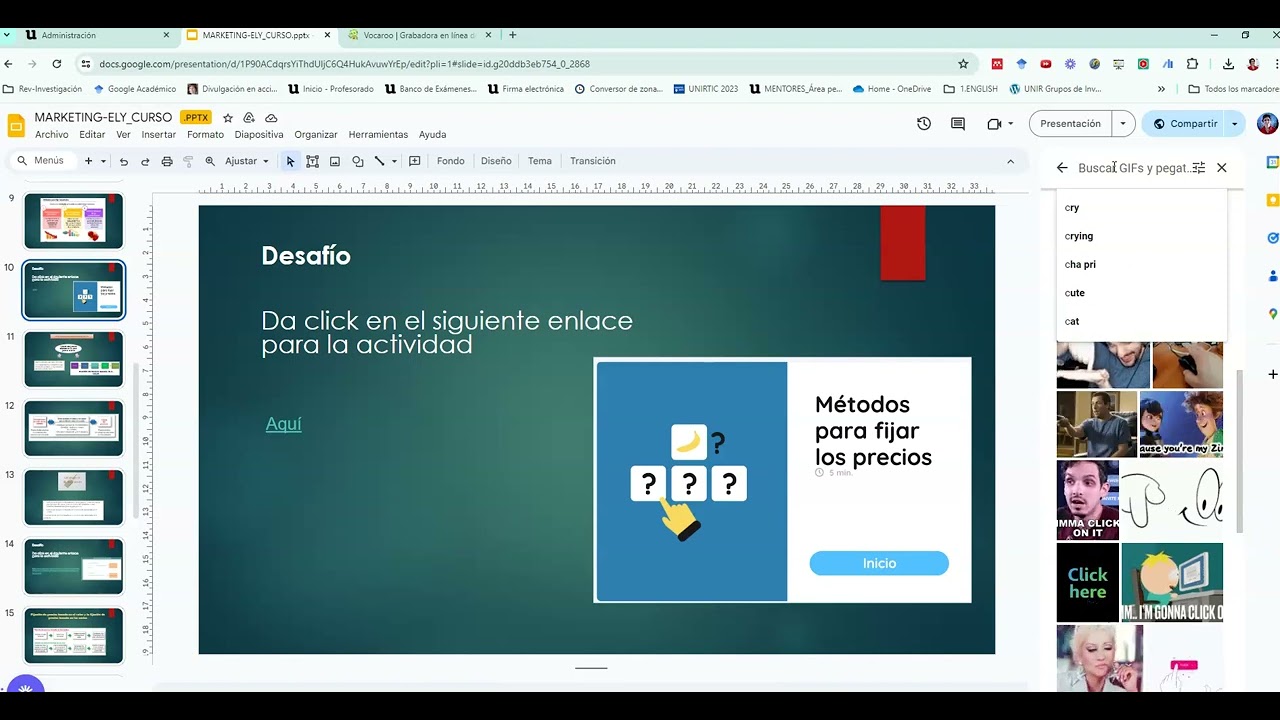Bookmark this page with the star icon

(963, 64)
